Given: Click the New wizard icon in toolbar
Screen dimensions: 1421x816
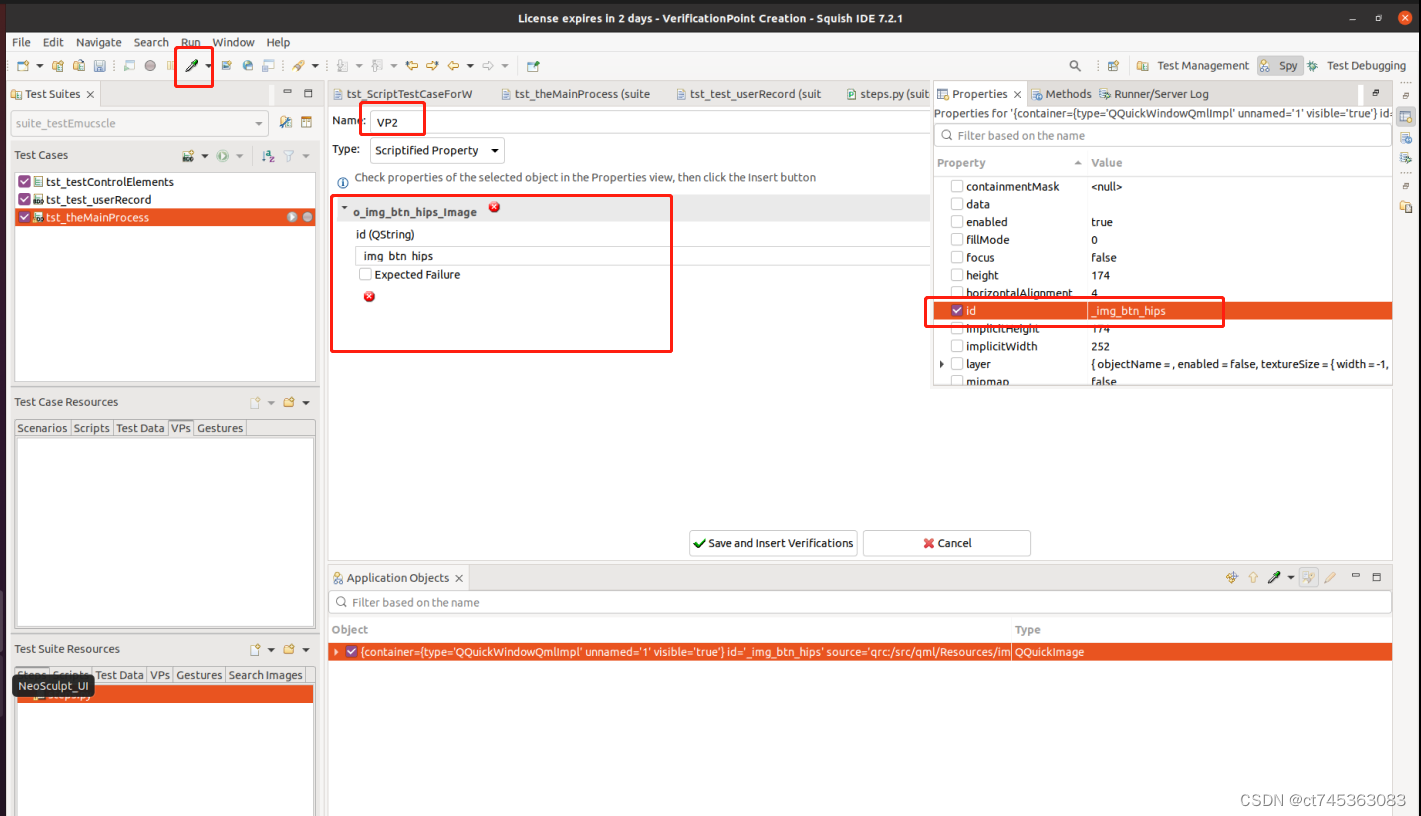Looking at the screenshot, I should coord(23,66).
